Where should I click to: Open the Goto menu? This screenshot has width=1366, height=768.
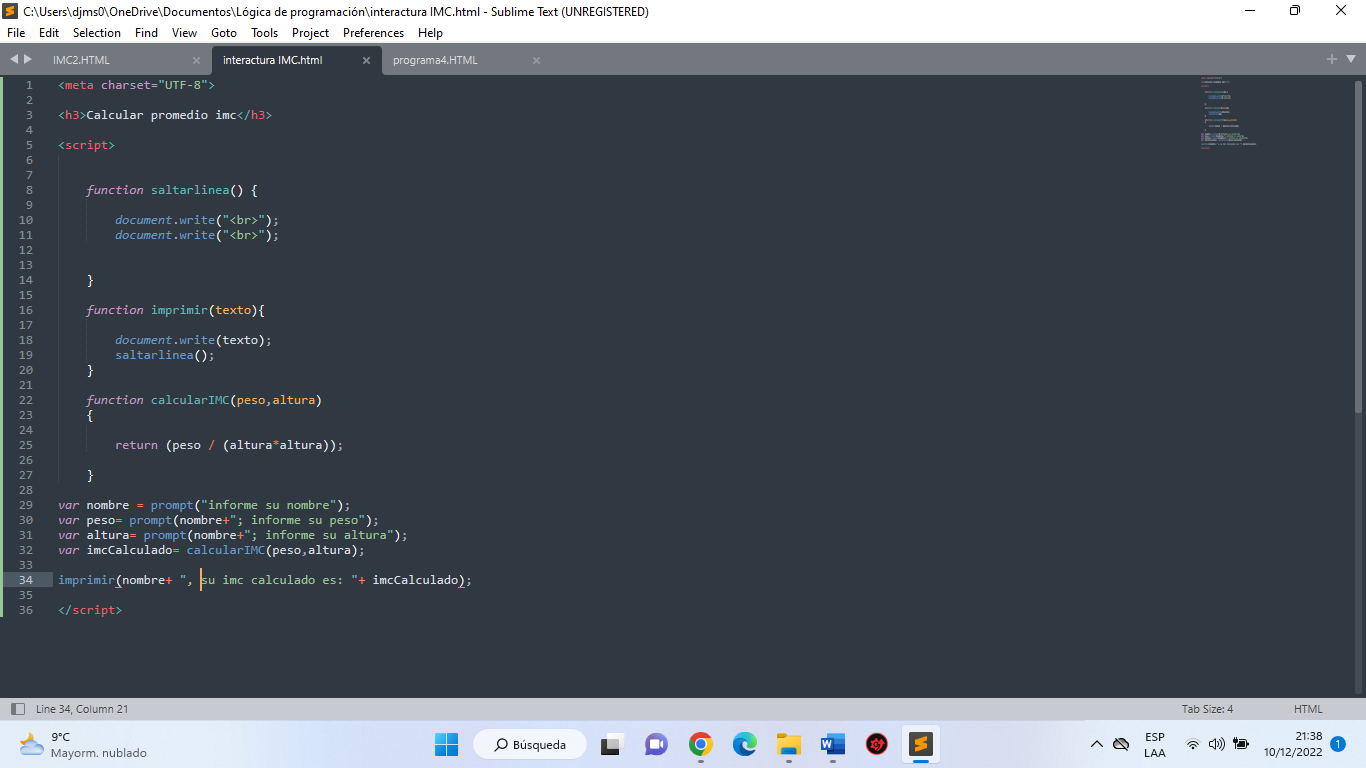224,33
